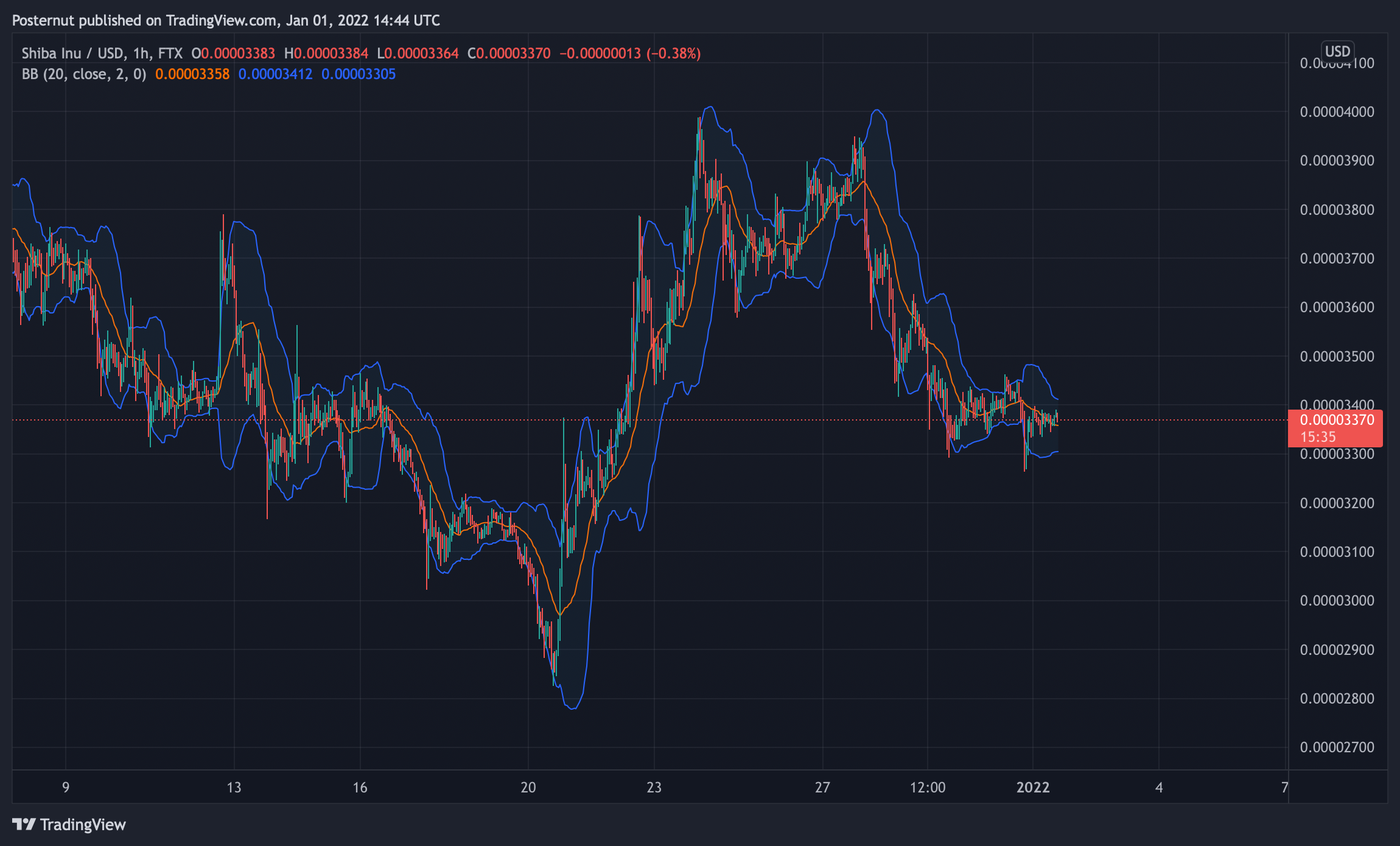
Task: Click the USD currency button
Action: pyautogui.click(x=1337, y=51)
